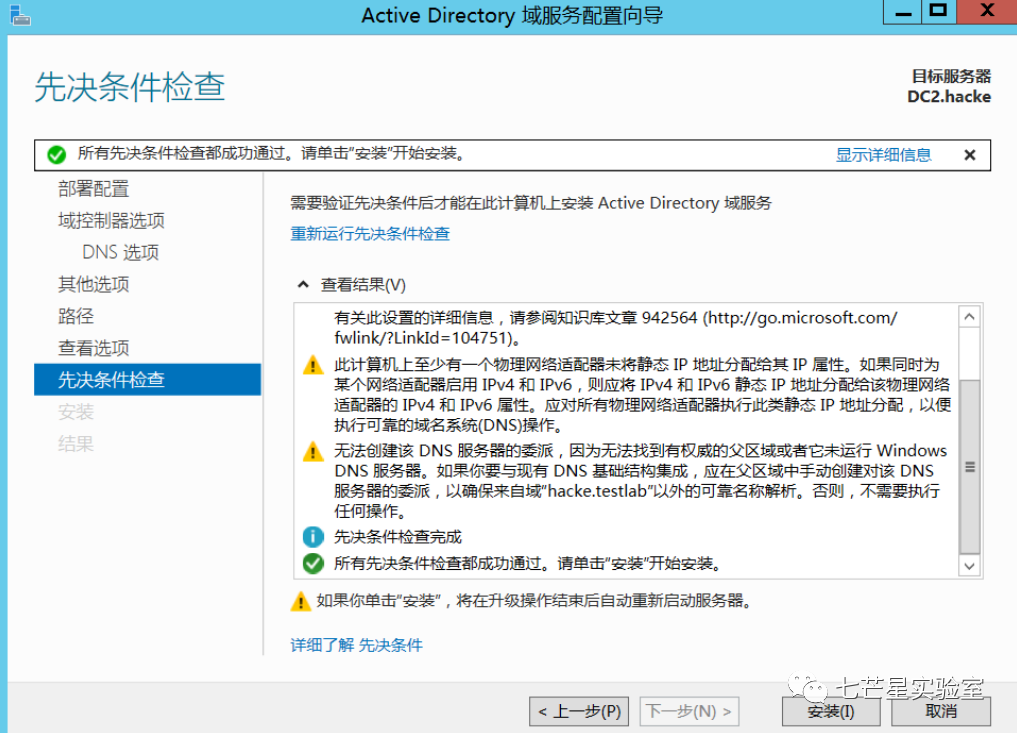Click blue info icon beside 先决条件检查完成
Viewport: 1017px width, 733px height.
pos(313,536)
